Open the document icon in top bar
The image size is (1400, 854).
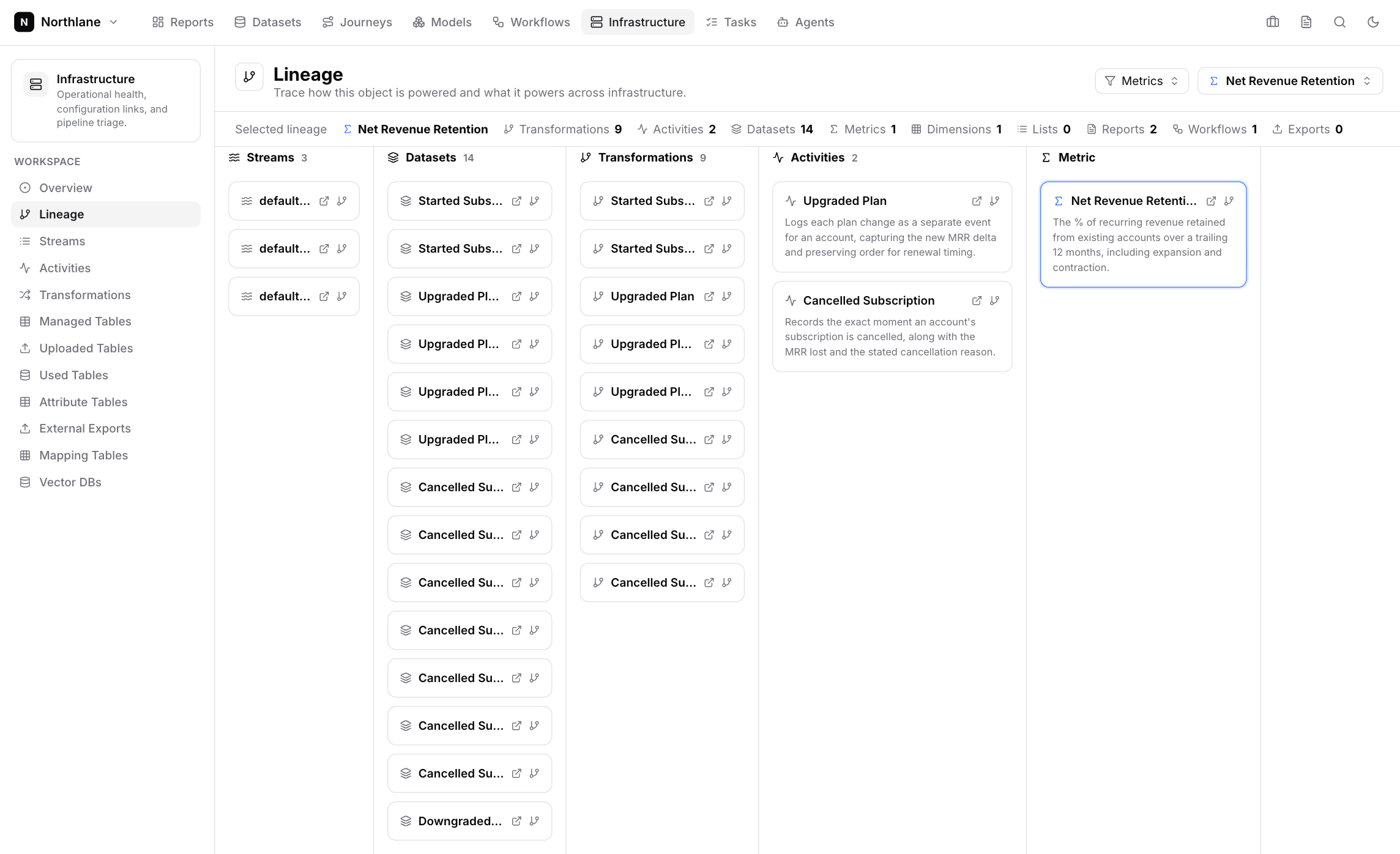pyautogui.click(x=1306, y=22)
